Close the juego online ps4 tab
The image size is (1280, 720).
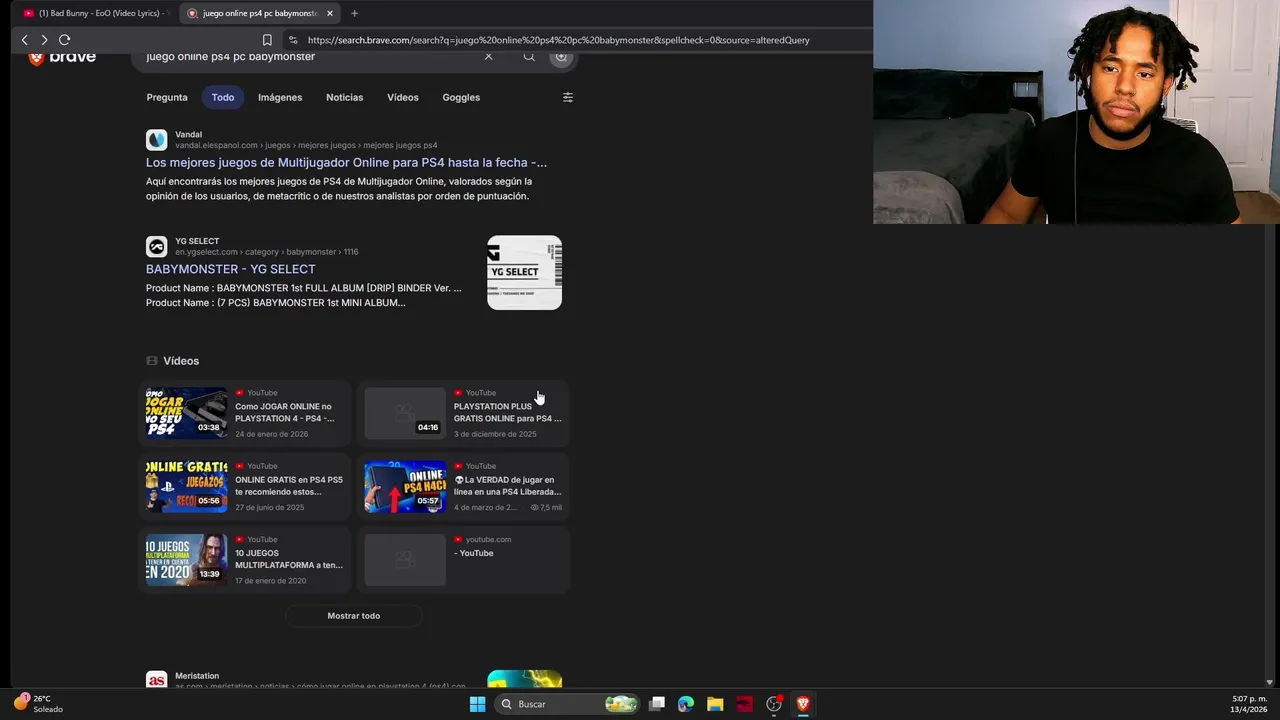tap(330, 13)
